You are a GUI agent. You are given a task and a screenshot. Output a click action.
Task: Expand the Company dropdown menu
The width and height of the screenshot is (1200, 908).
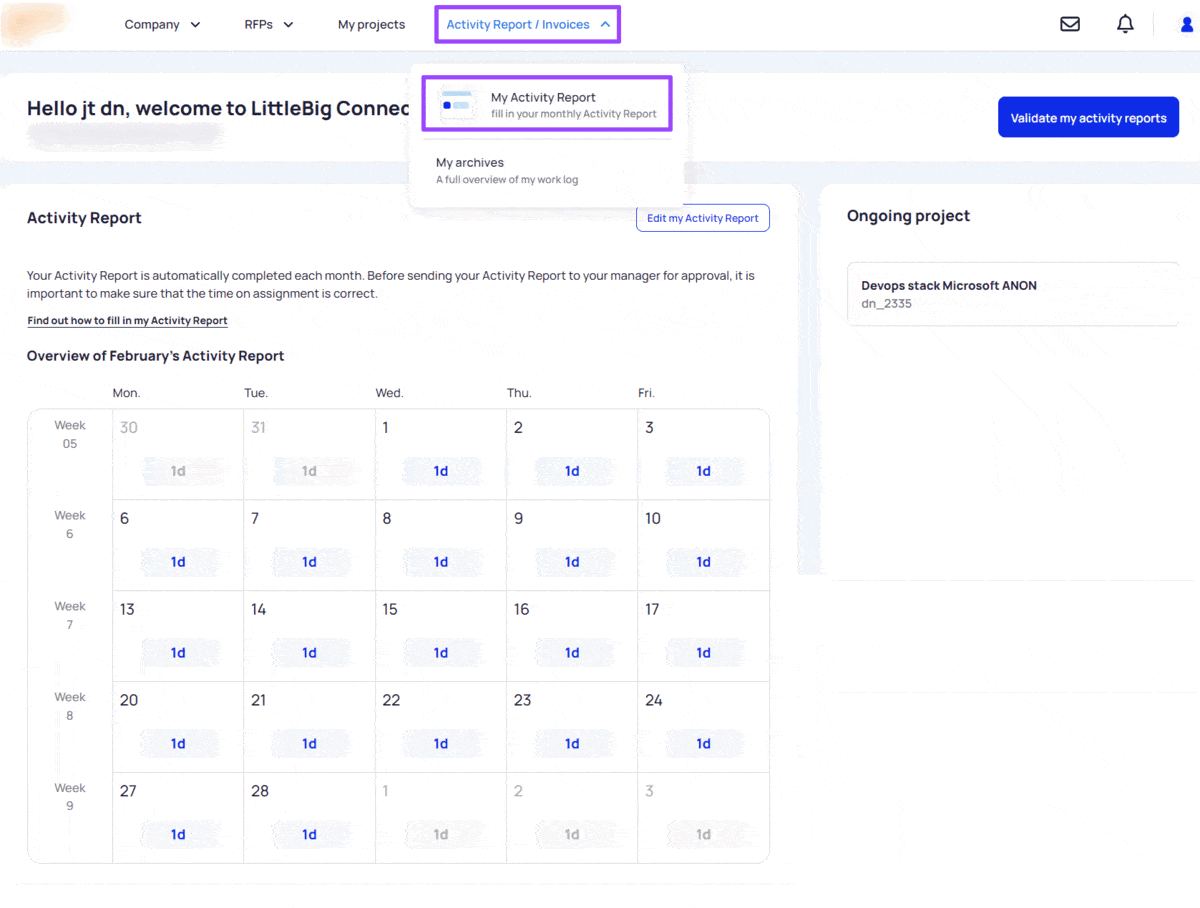[163, 25]
